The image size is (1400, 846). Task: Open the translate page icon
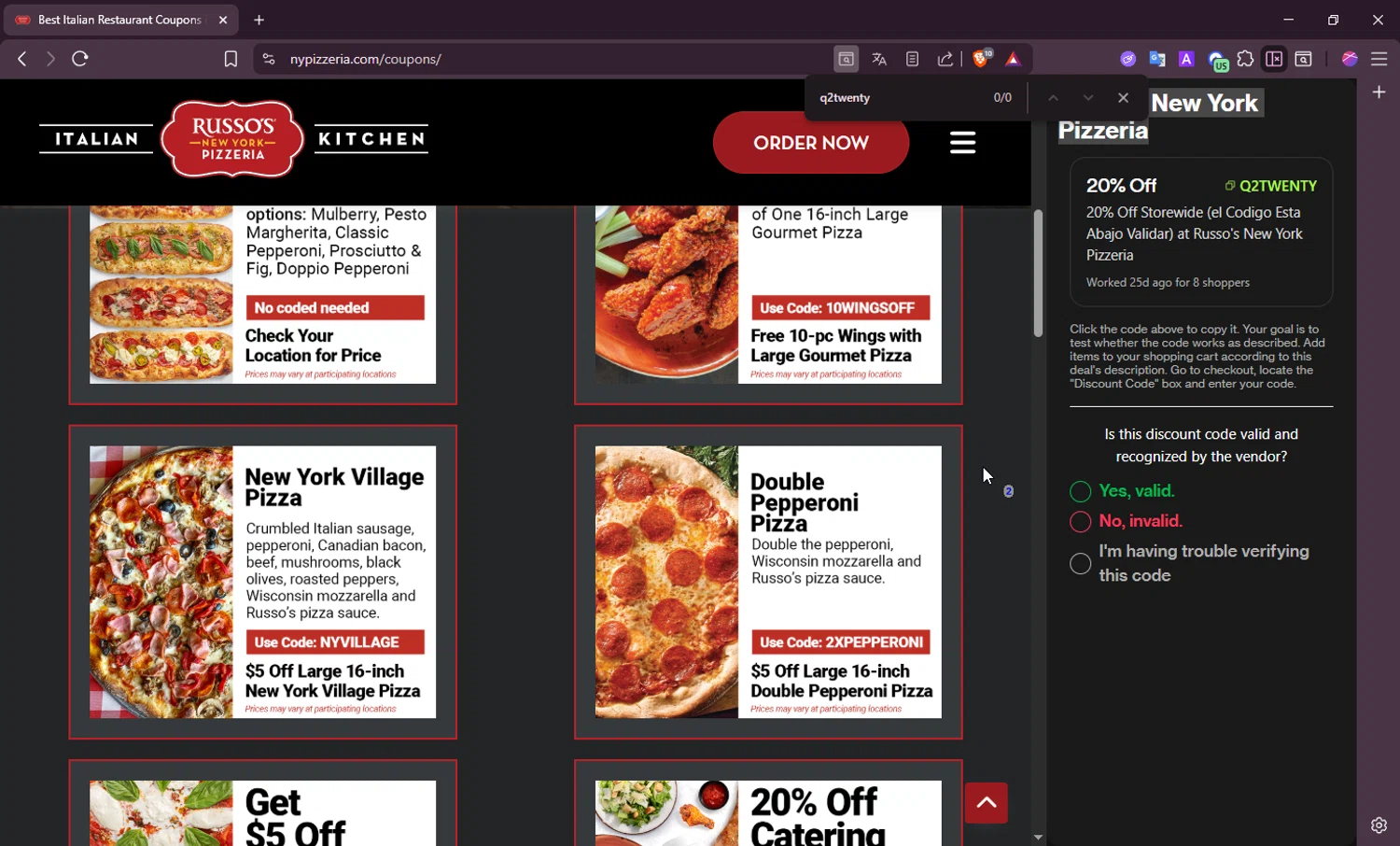pyautogui.click(x=879, y=59)
